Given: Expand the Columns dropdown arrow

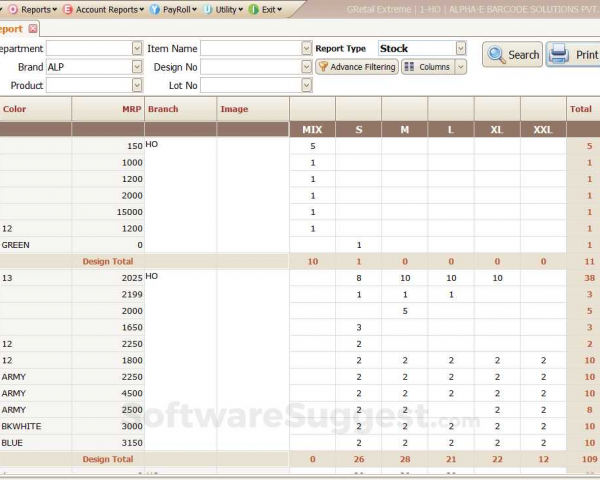Looking at the screenshot, I should click(460, 67).
